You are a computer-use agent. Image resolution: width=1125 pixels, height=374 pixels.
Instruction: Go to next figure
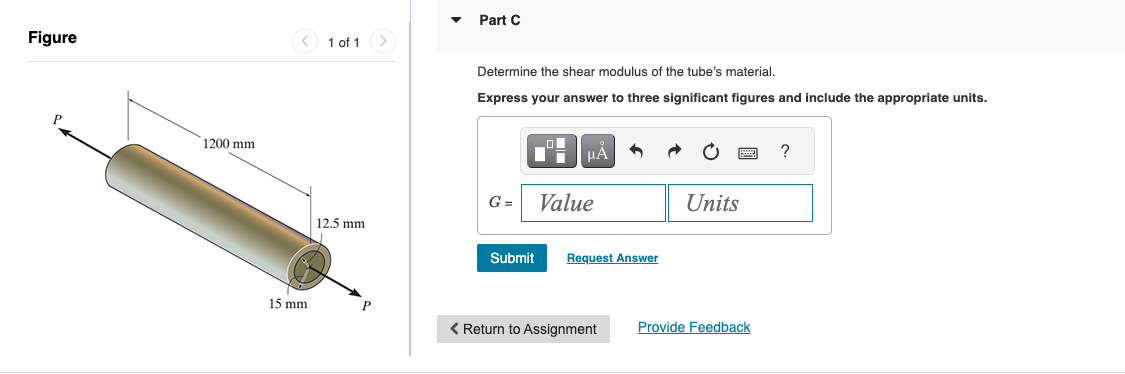pyautogui.click(x=383, y=42)
